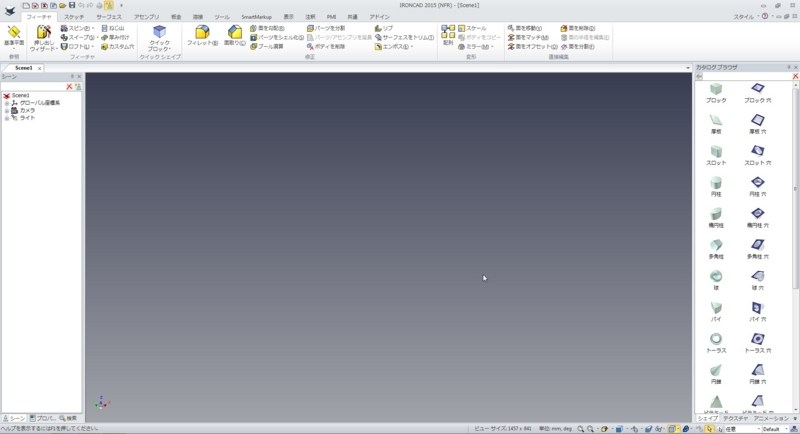Select the ミラー mirror tool
Viewport: 800px width, 434px height.
coord(475,46)
